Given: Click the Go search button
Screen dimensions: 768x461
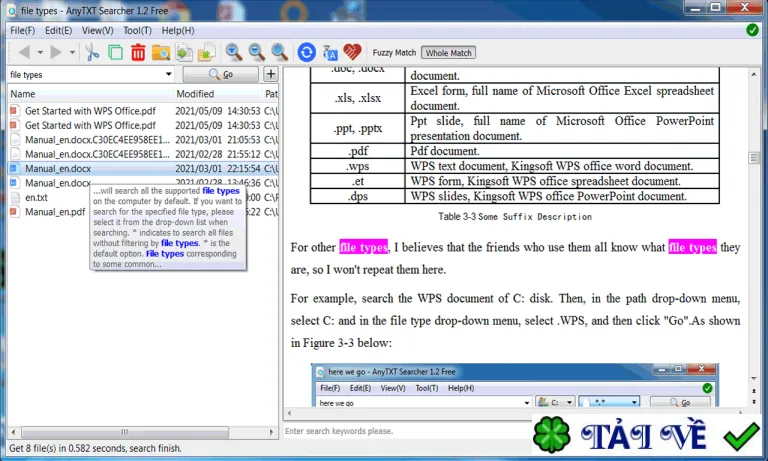Looking at the screenshot, I should point(220,74).
